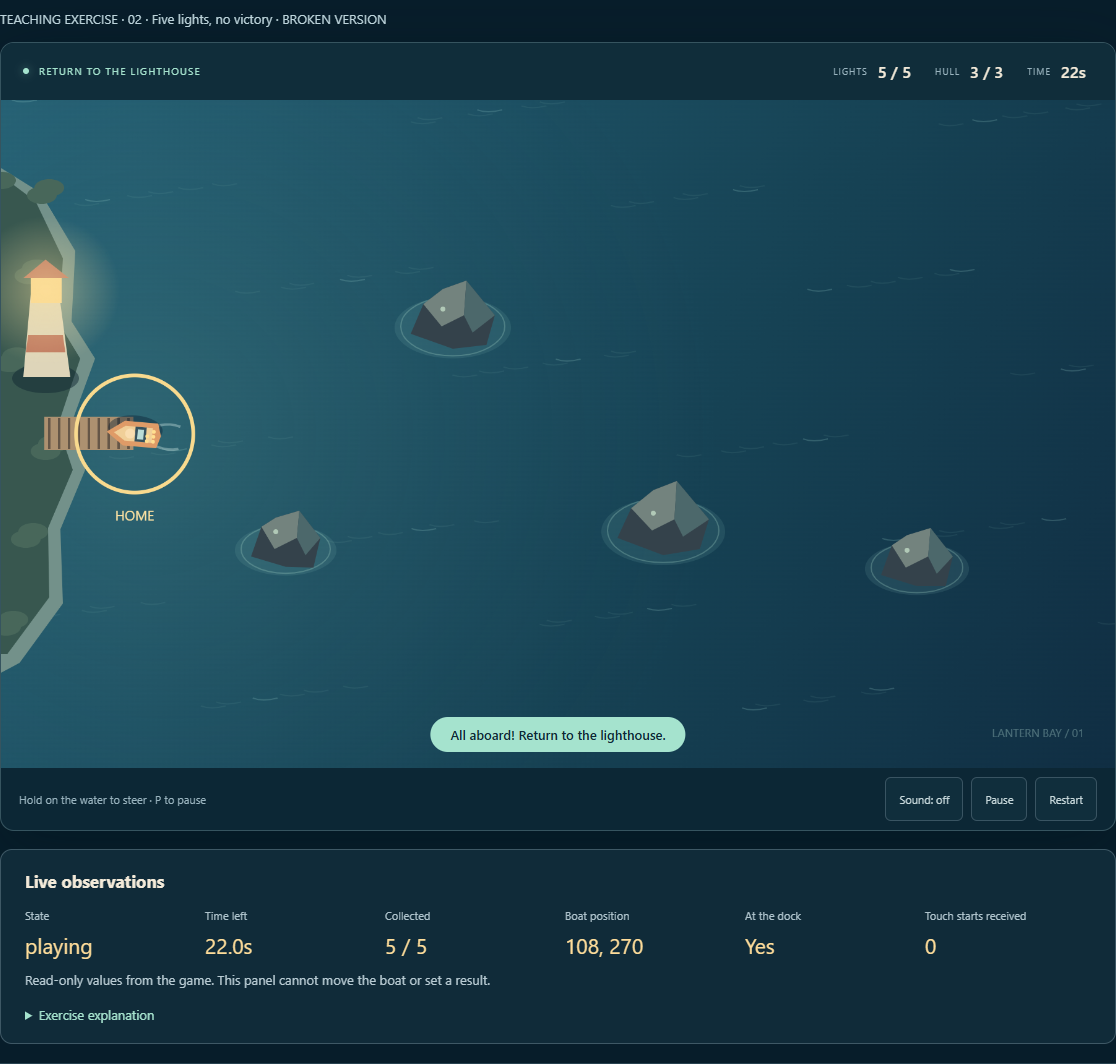Expand the Exercise explanation section

pyautogui.click(x=90, y=1015)
